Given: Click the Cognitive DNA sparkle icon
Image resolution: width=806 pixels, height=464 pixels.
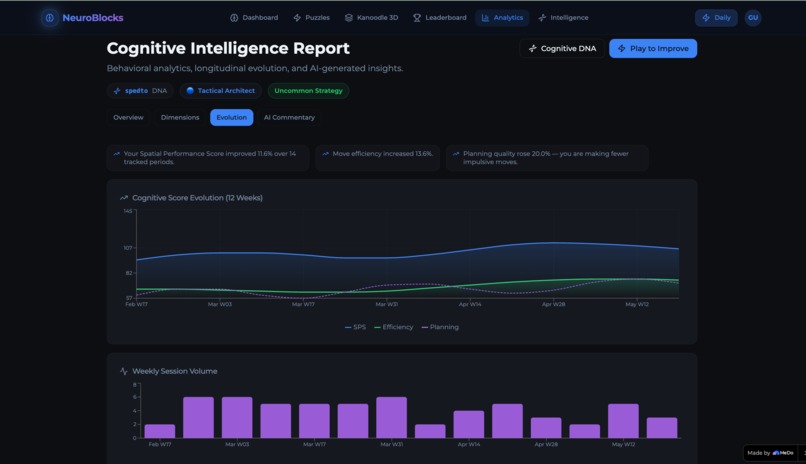Looking at the screenshot, I should [x=533, y=48].
